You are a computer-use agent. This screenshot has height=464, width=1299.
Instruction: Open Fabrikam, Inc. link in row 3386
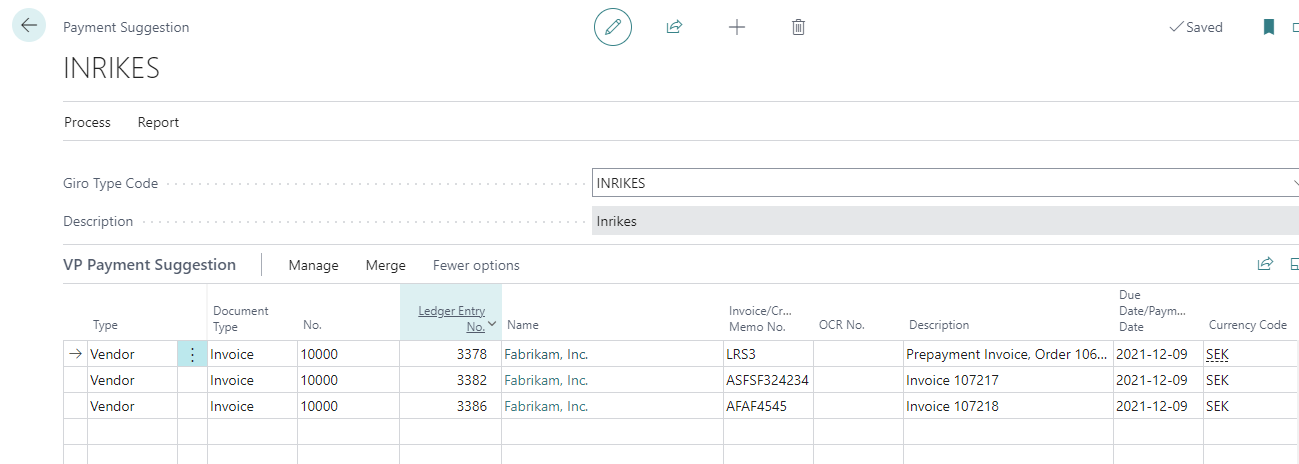coord(546,406)
